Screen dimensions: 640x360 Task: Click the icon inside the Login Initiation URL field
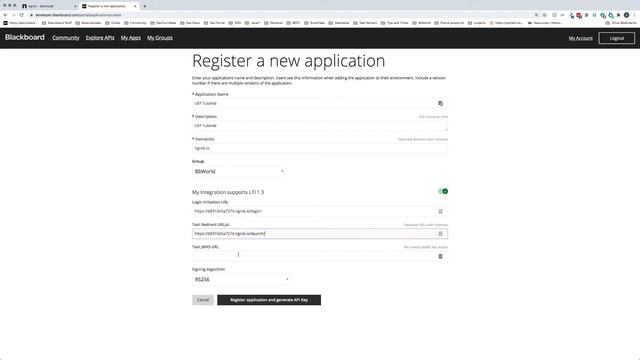(x=440, y=211)
